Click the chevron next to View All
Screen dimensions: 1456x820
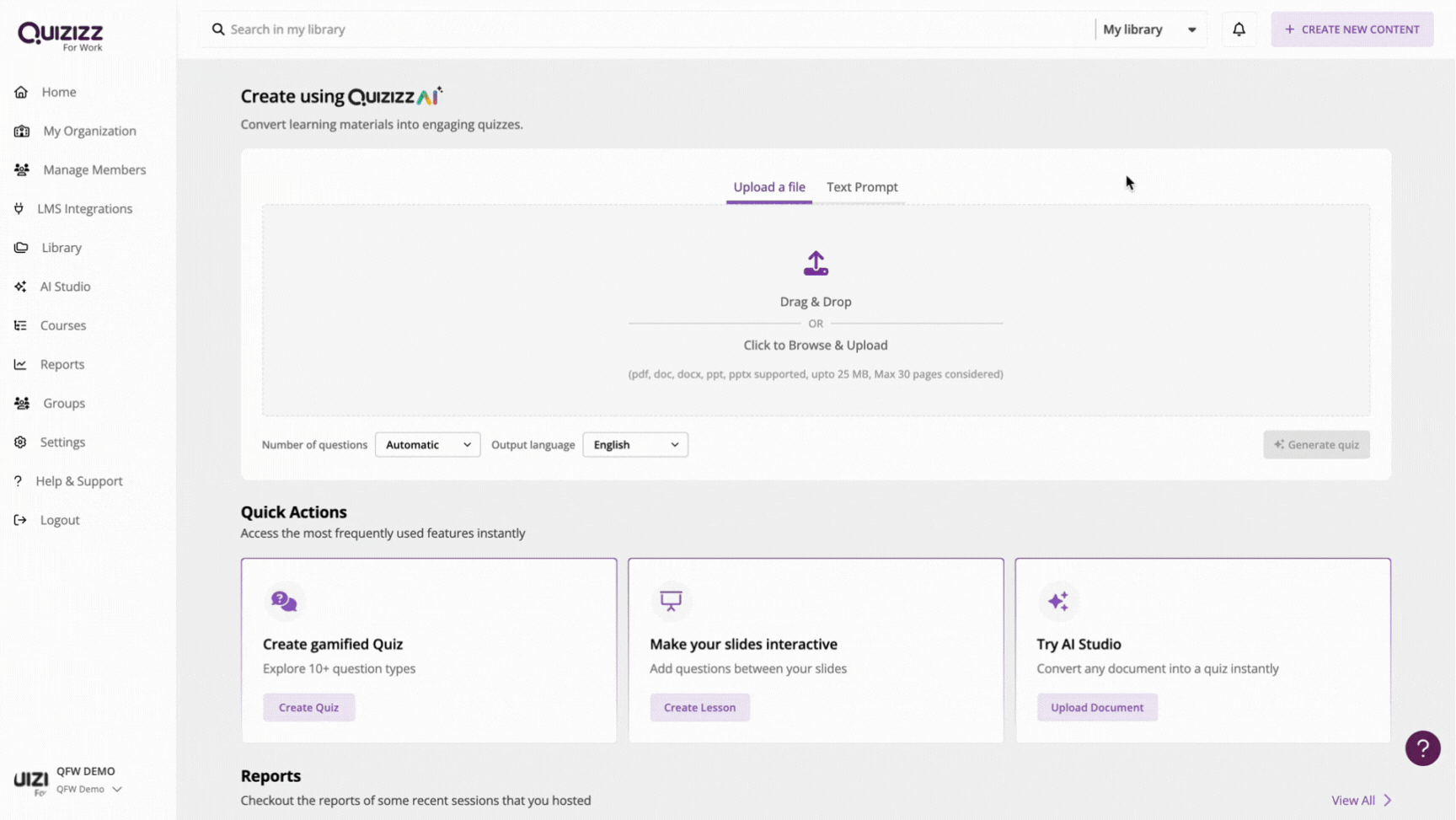click(1387, 801)
